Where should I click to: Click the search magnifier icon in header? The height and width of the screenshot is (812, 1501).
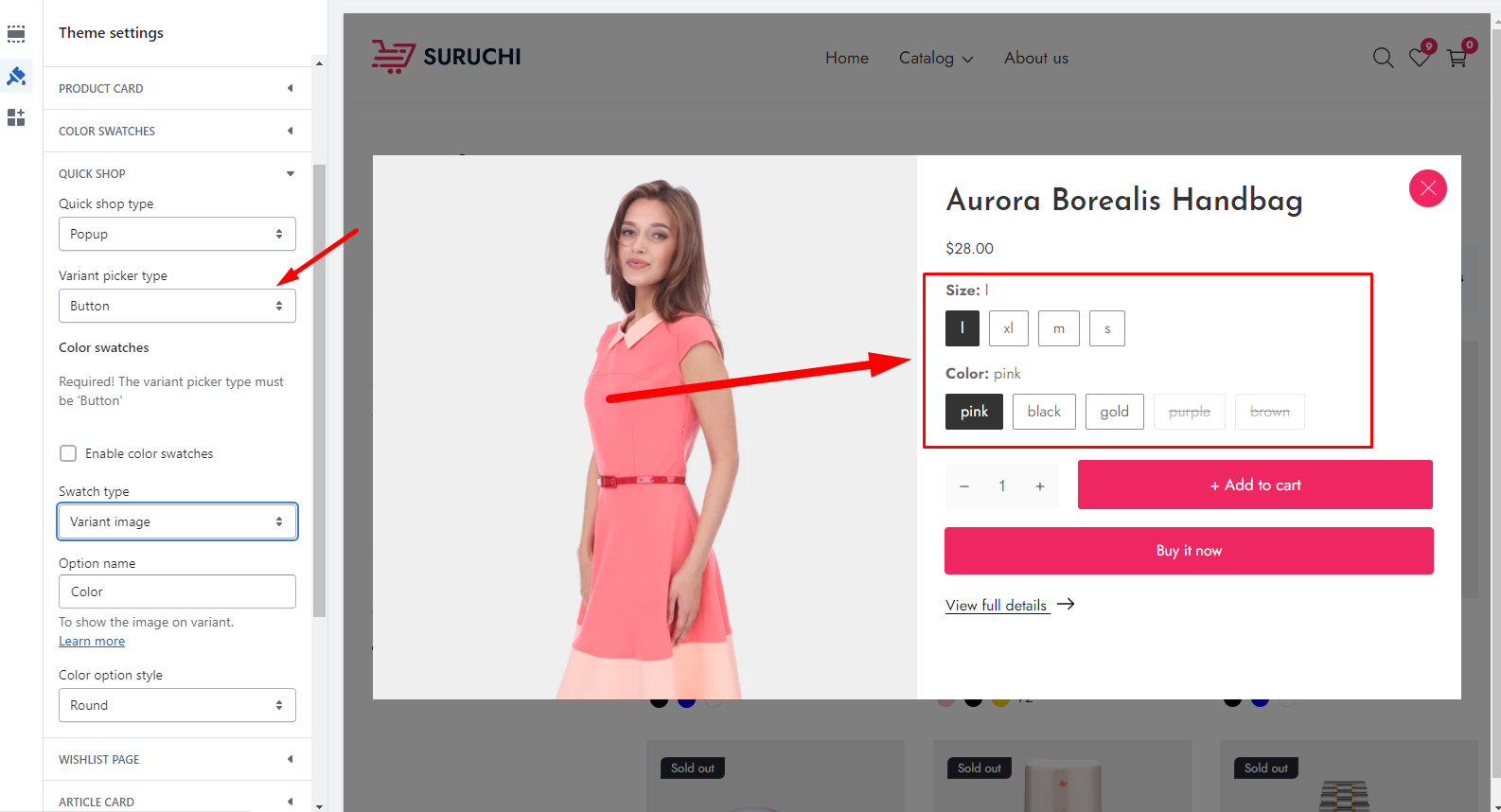1383,58
